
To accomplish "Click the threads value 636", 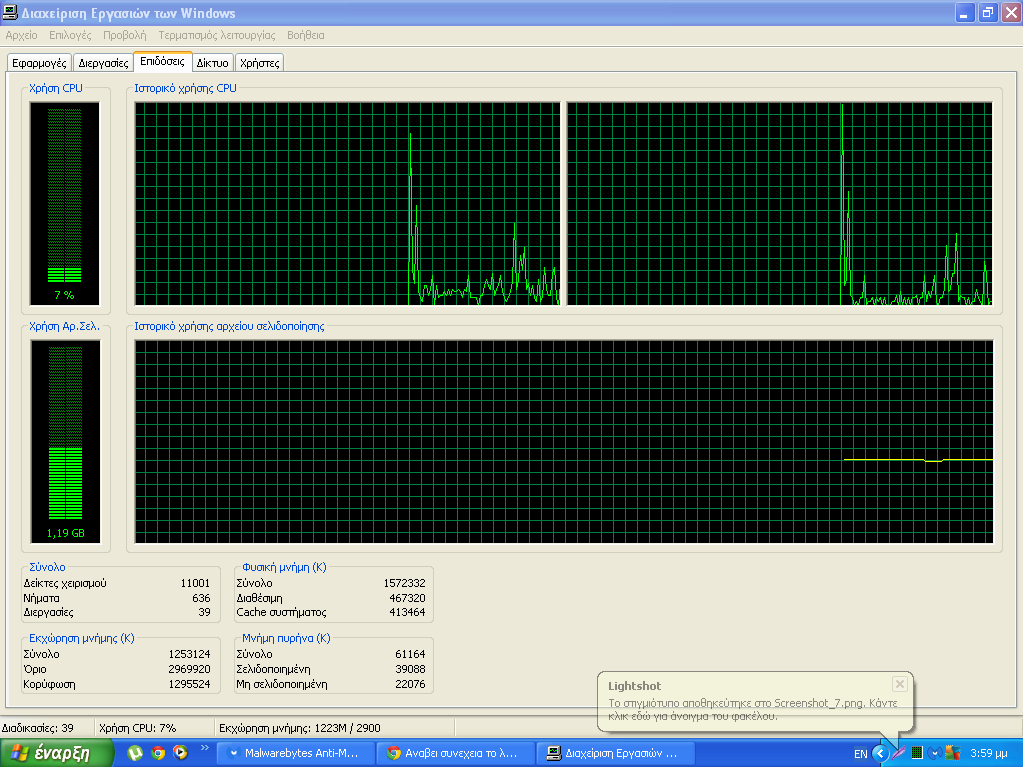I will click(201, 598).
